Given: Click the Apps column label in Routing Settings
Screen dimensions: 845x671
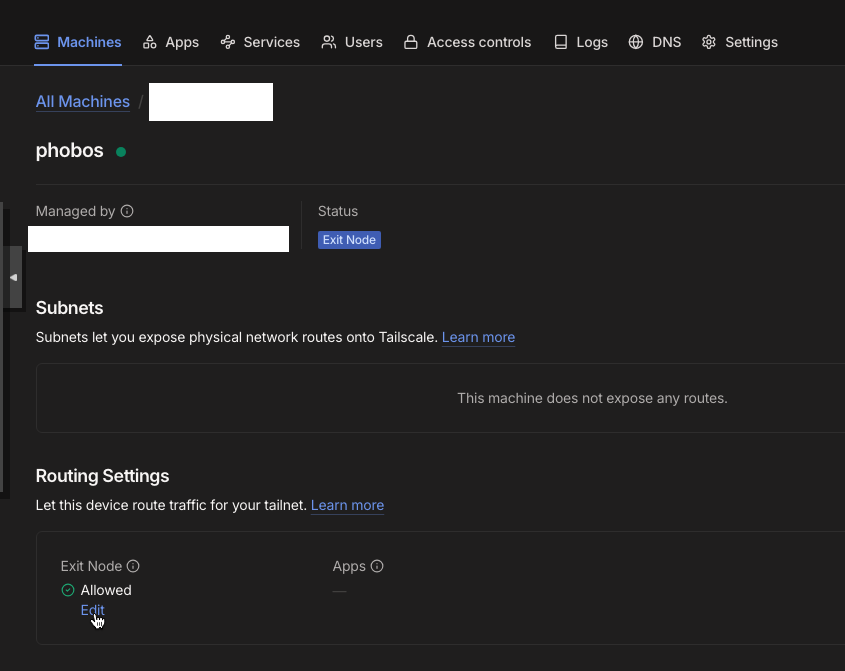Looking at the screenshot, I should (x=349, y=566).
